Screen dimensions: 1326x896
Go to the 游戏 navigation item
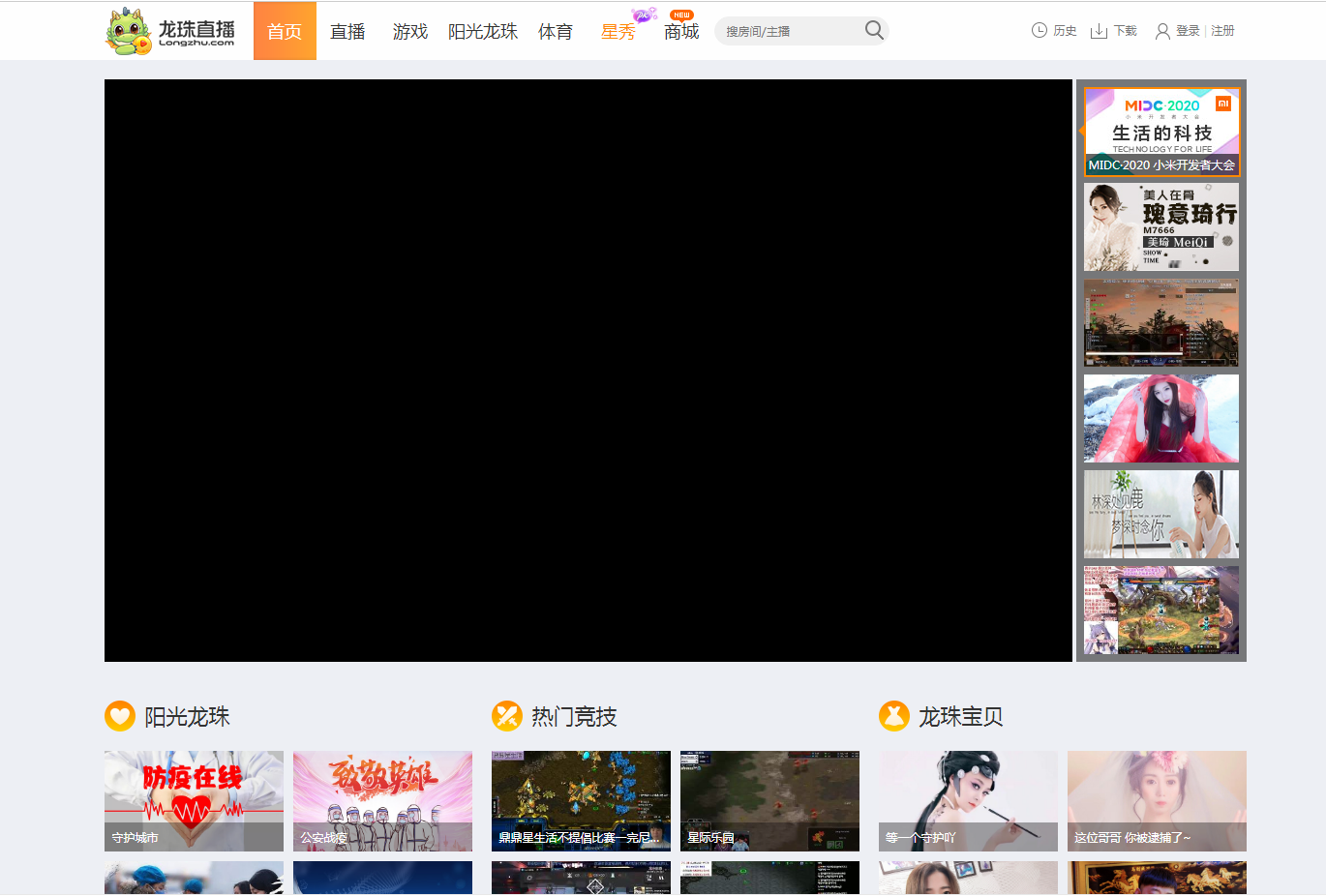410,31
